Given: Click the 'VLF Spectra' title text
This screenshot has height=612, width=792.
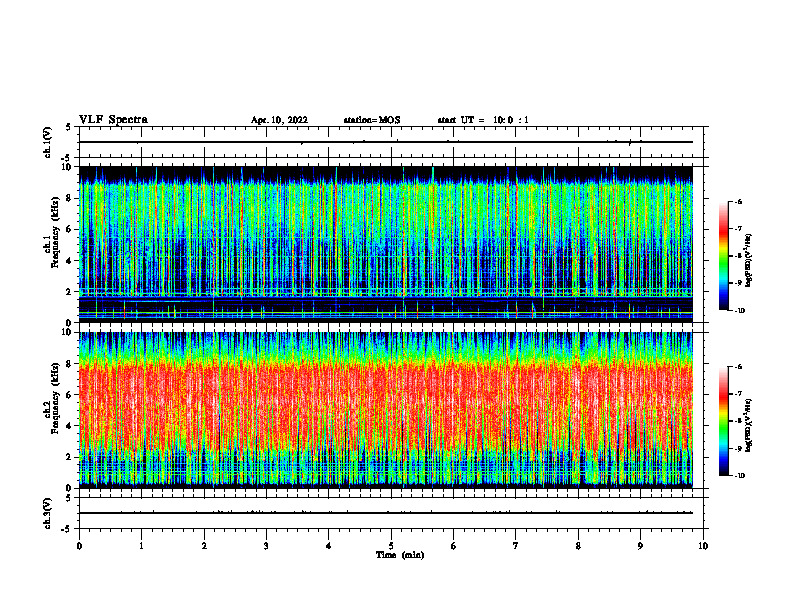Looking at the screenshot, I should click(x=113, y=120).
